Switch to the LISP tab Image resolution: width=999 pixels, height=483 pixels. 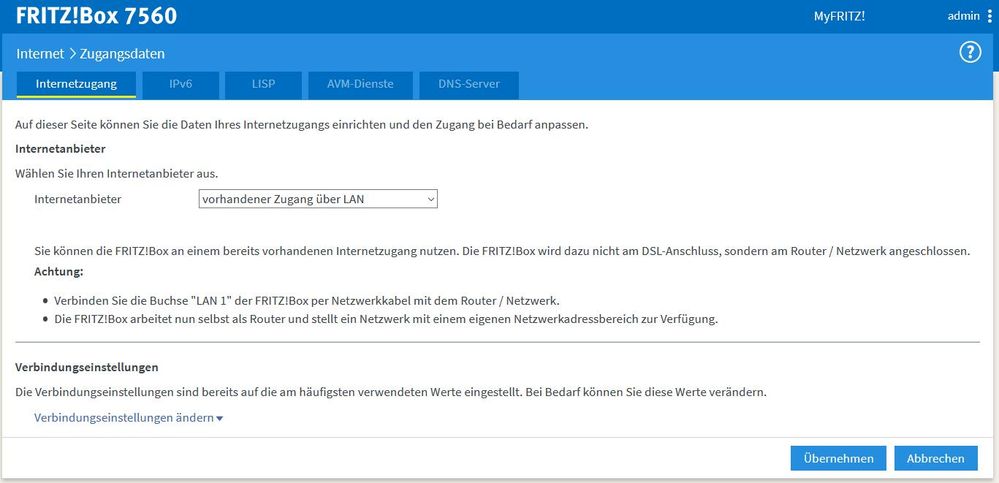[x=264, y=84]
